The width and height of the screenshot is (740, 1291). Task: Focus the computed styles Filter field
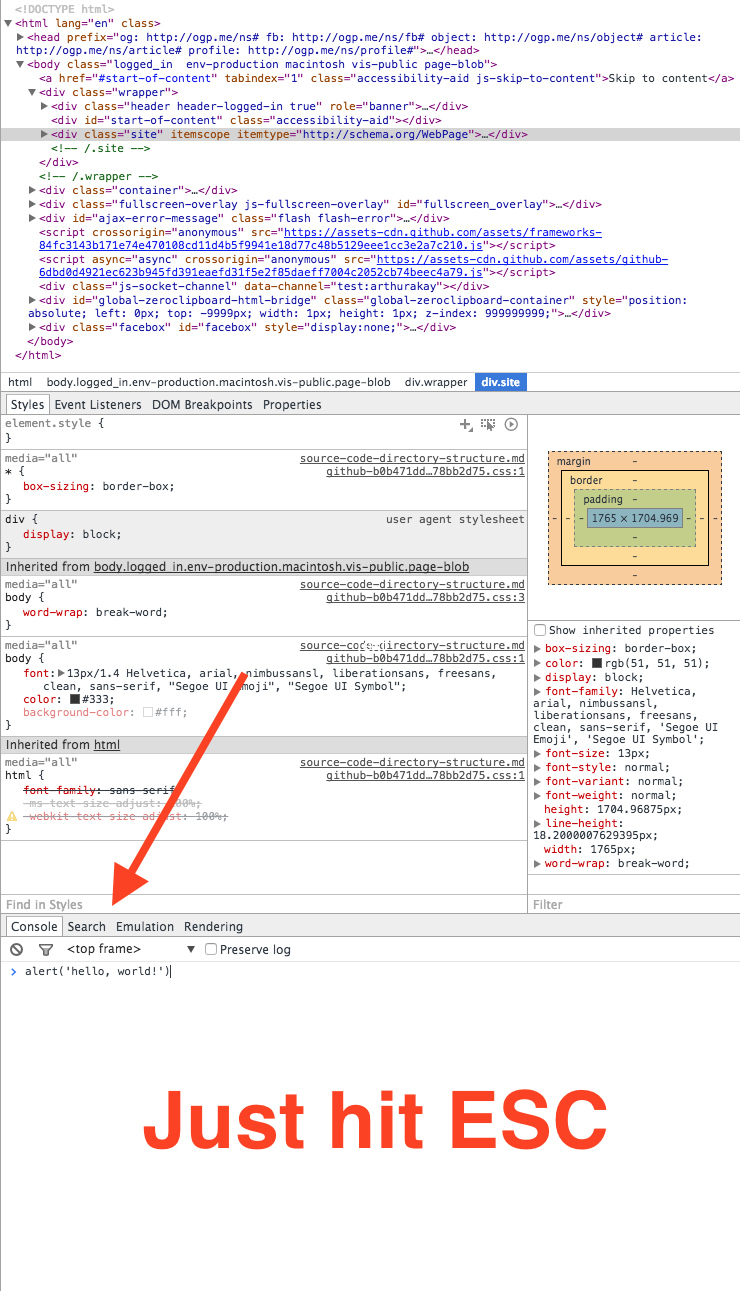click(x=634, y=904)
